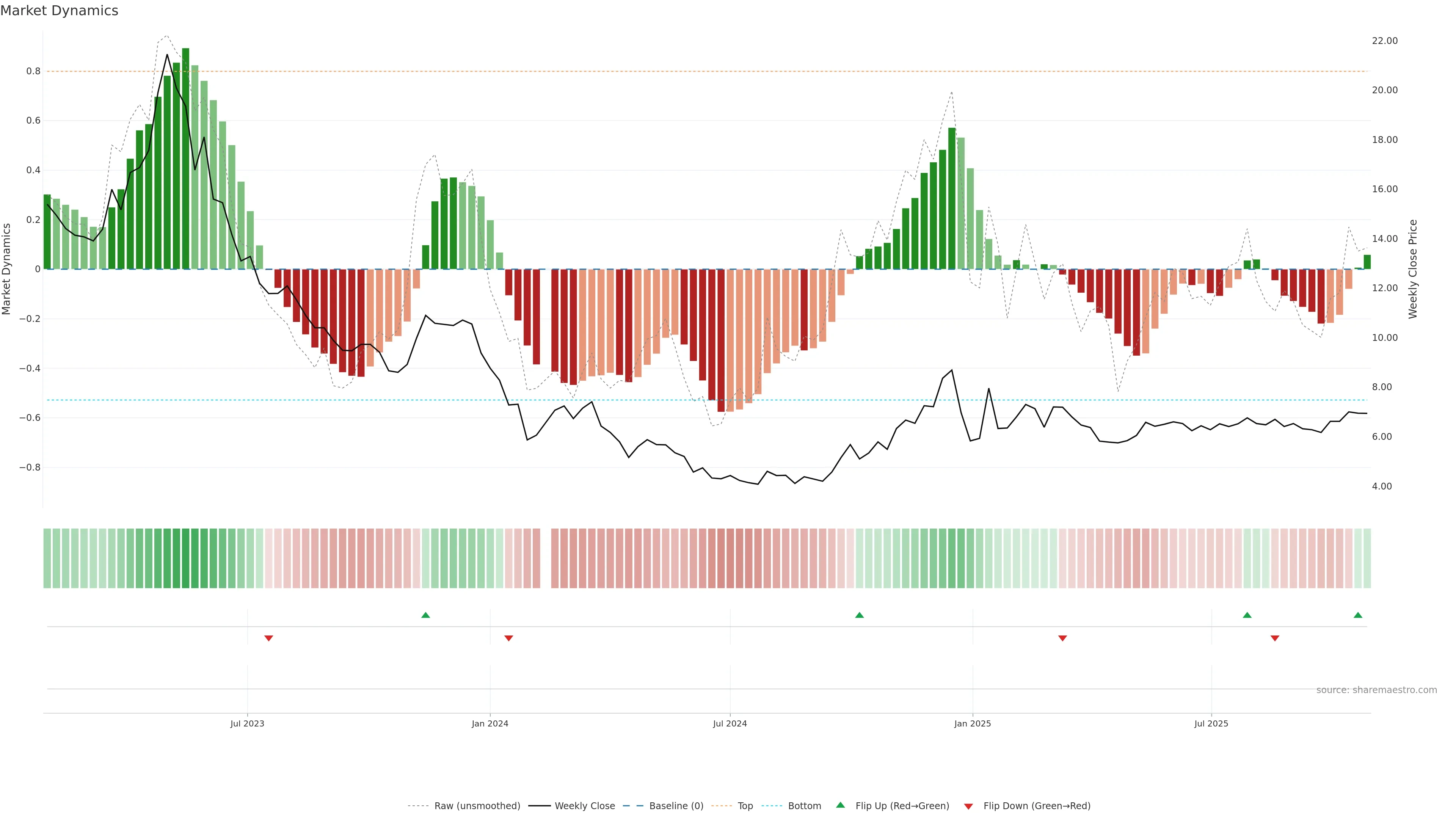Image resolution: width=1456 pixels, height=819 pixels.
Task: Click the red flip-down triangle just after Jul 2023
Action: pyautogui.click(x=268, y=638)
